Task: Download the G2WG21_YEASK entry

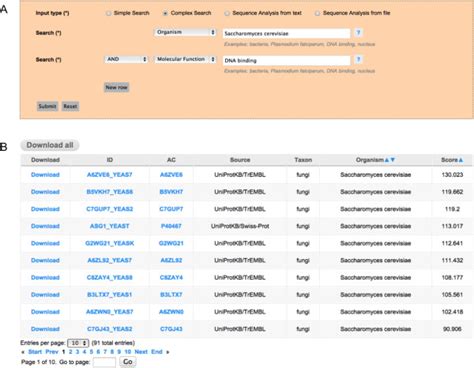Action: [x=45, y=243]
